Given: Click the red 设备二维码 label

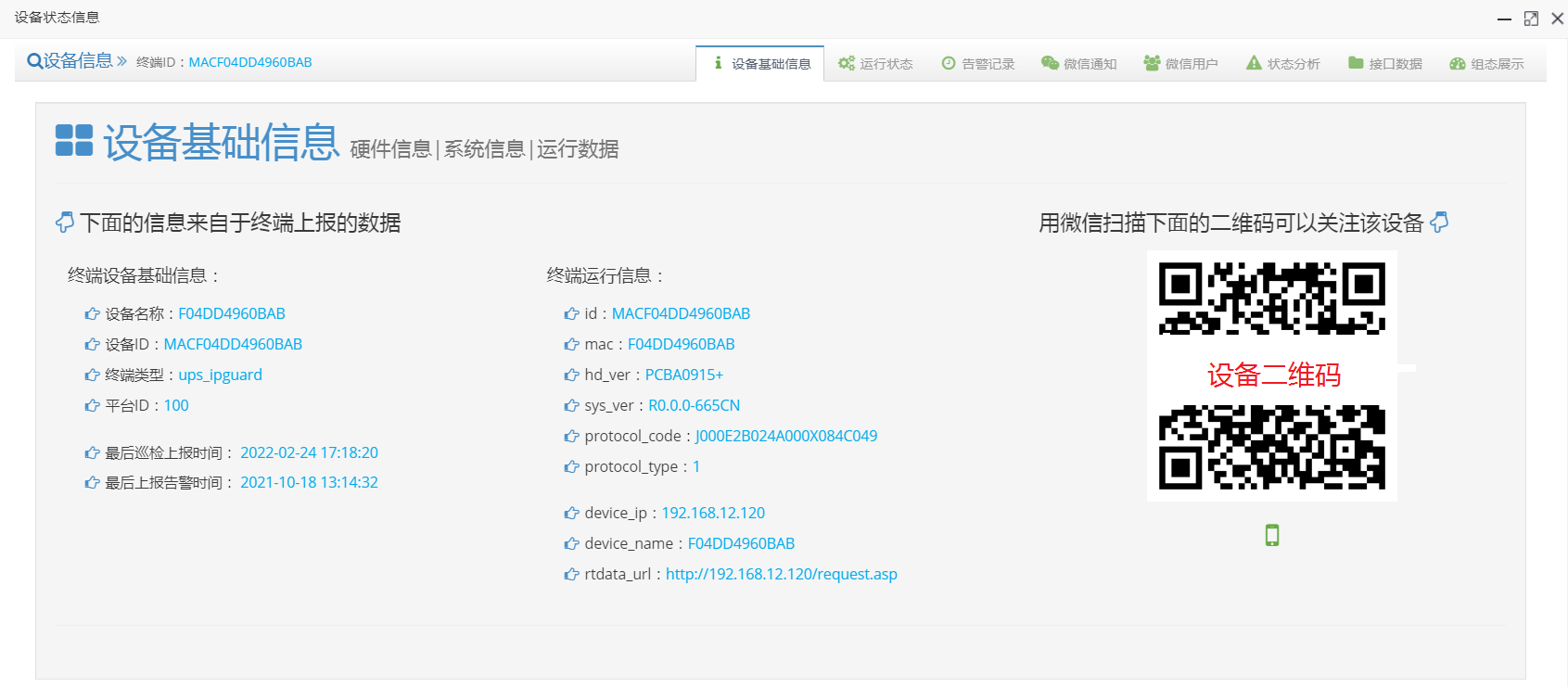Looking at the screenshot, I should (1274, 375).
